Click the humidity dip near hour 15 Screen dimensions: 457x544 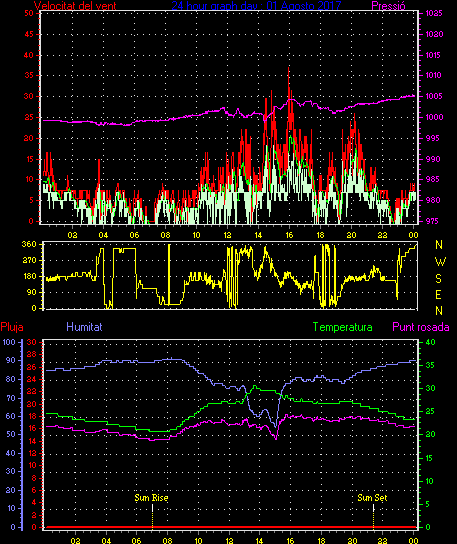[276, 425]
